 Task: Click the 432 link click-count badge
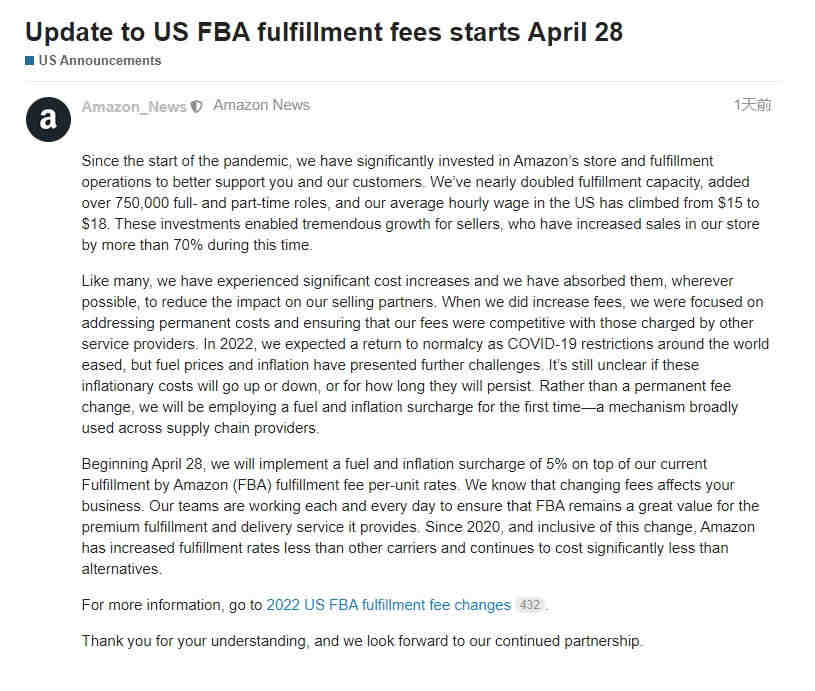(x=530, y=605)
